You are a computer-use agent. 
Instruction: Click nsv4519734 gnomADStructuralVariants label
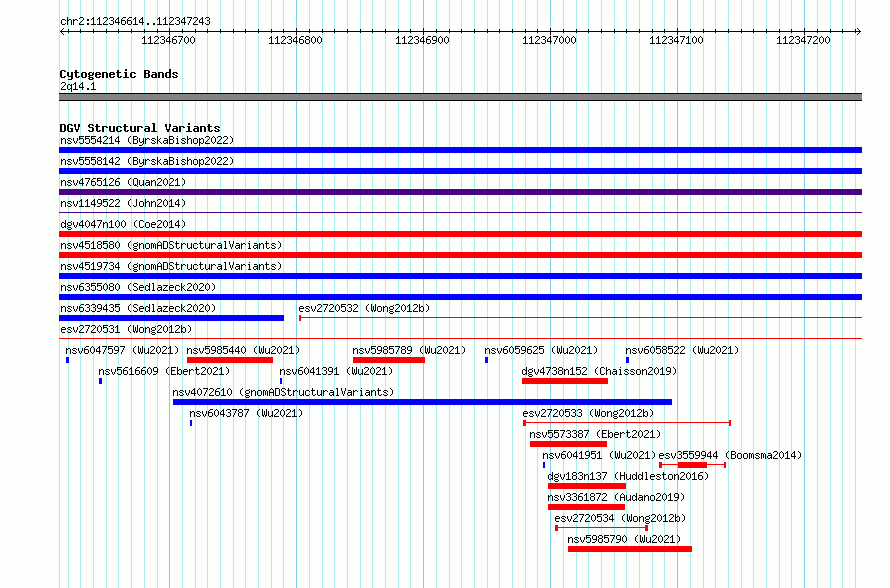click(171, 266)
